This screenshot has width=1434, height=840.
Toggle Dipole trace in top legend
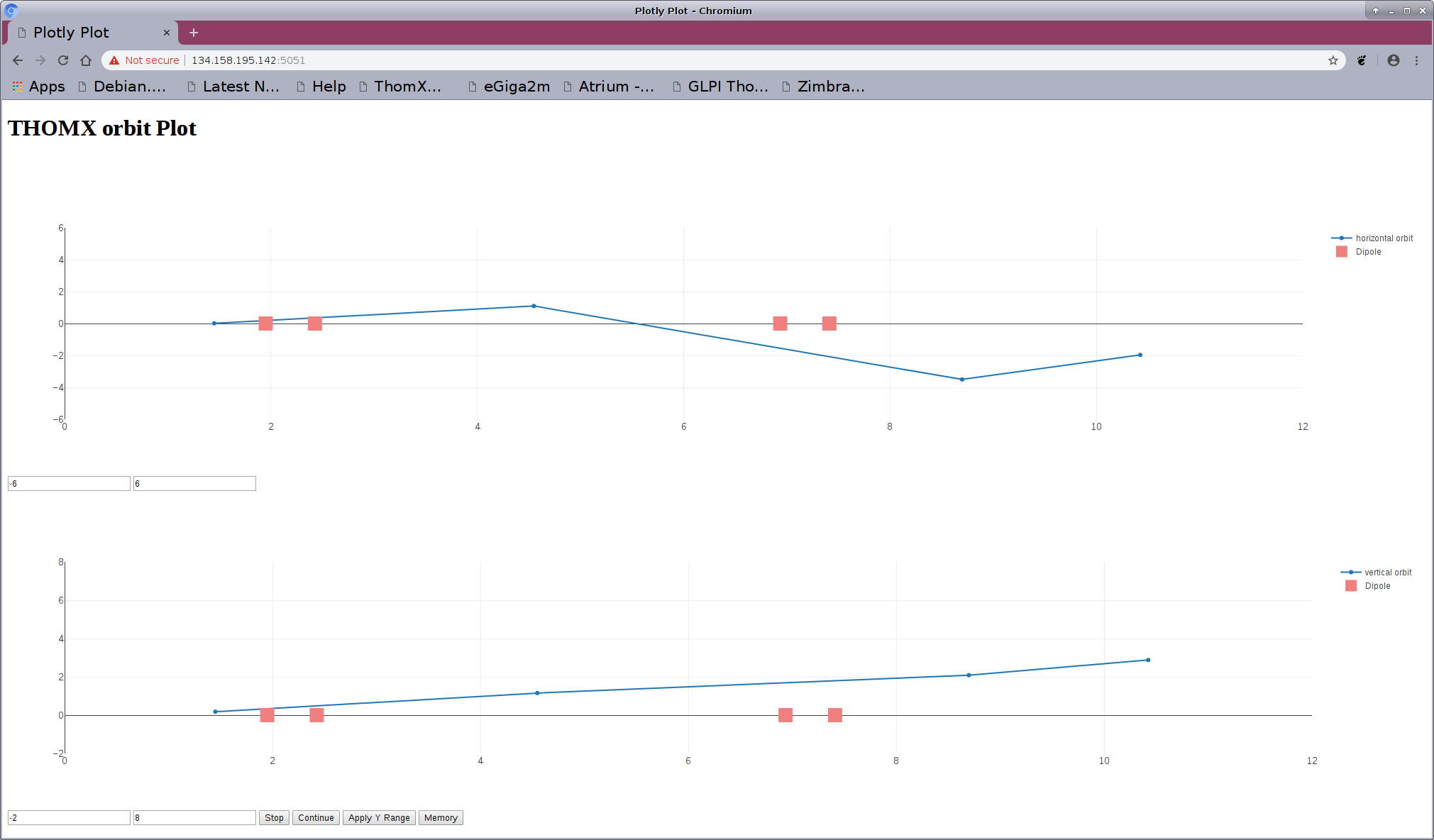pyautogui.click(x=1367, y=252)
